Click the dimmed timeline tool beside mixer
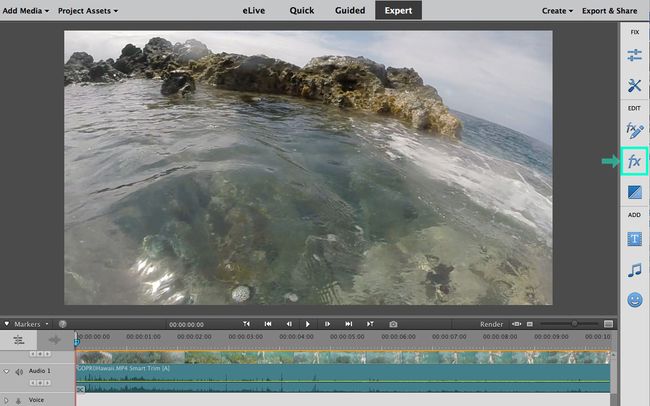The width and height of the screenshot is (650, 406). coord(55,340)
